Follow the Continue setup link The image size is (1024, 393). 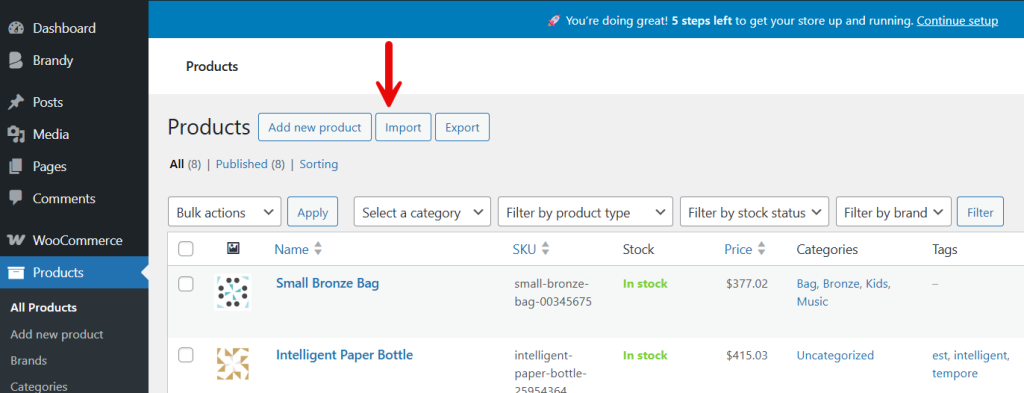tap(957, 21)
